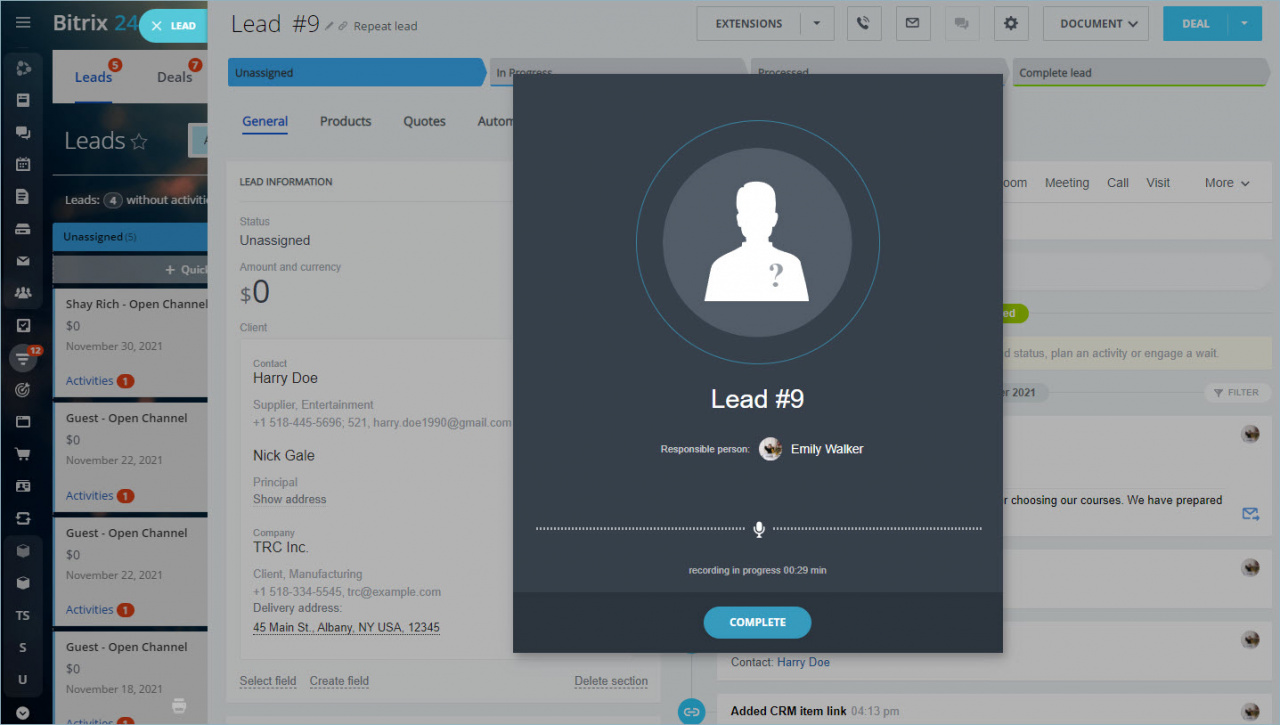The width and height of the screenshot is (1280, 725).
Task: Click the forwarded mail icon in timeline email entry
Action: click(1250, 513)
